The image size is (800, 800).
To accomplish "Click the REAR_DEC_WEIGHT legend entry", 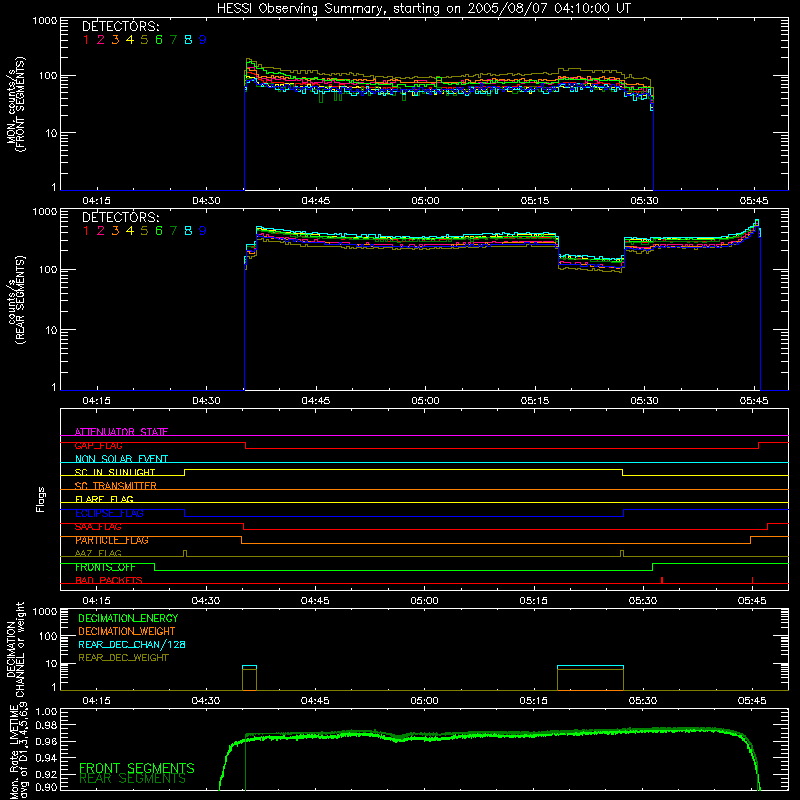I will (x=123, y=658).
